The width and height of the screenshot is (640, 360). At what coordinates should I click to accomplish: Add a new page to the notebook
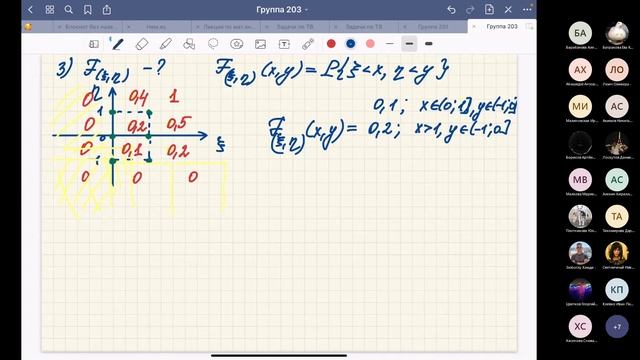click(x=489, y=9)
